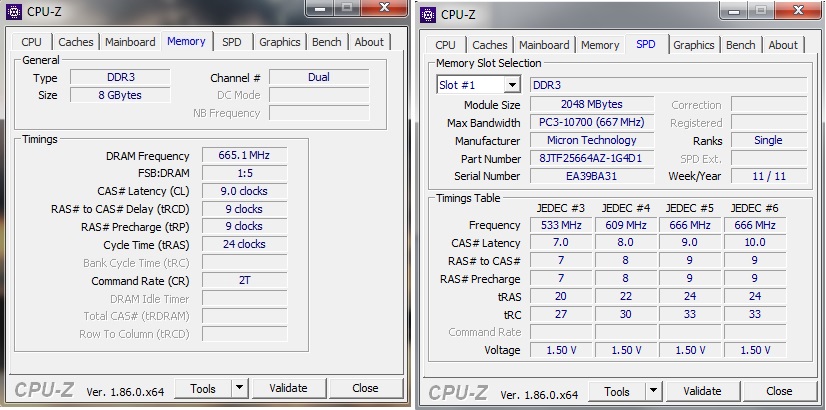The height and width of the screenshot is (410, 826).
Task: Close right CPU-Z window via title bar X
Action: [x=798, y=9]
